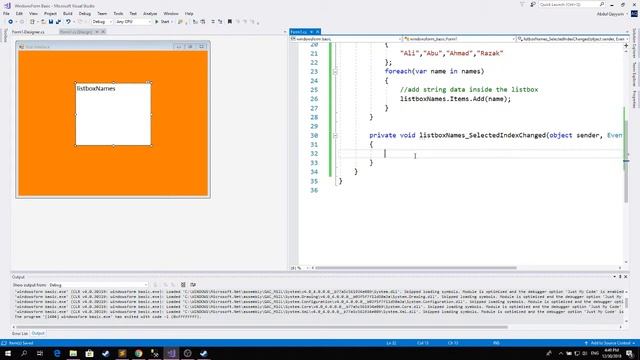Viewport: 640px width, 360px height.
Task: Open the Show output from dropdown
Action: [98, 285]
